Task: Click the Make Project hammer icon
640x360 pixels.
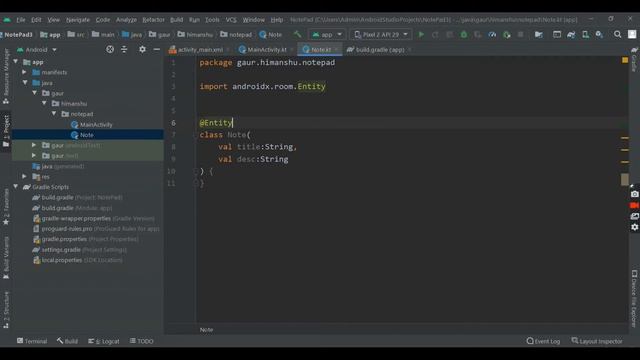Action: click(x=298, y=35)
